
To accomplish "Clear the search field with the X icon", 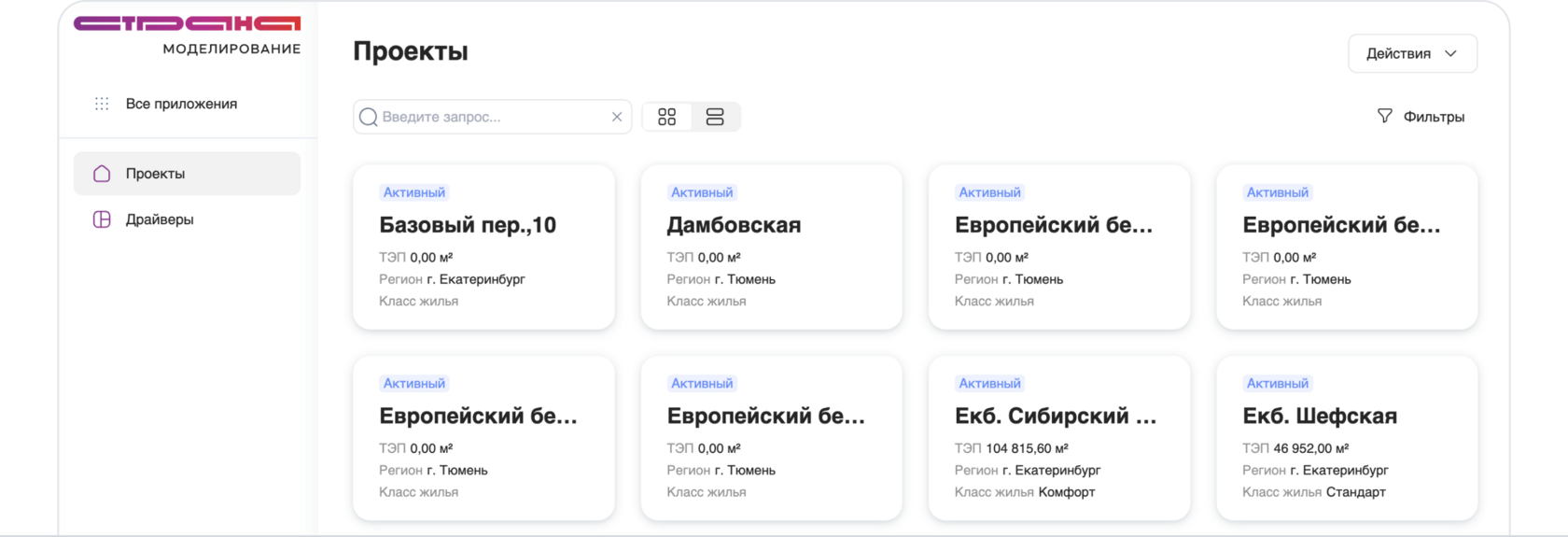I will pyautogui.click(x=617, y=117).
